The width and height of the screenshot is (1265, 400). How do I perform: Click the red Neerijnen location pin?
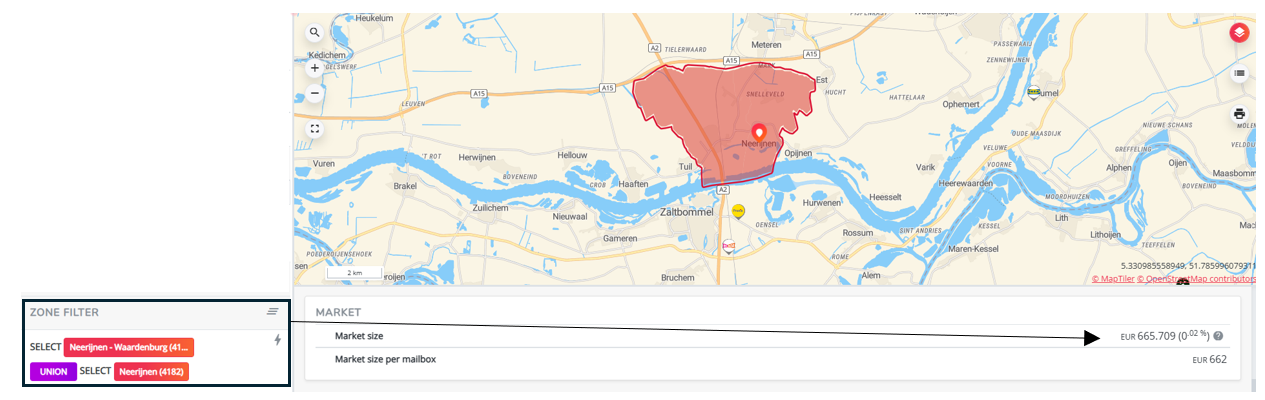pyautogui.click(x=758, y=132)
